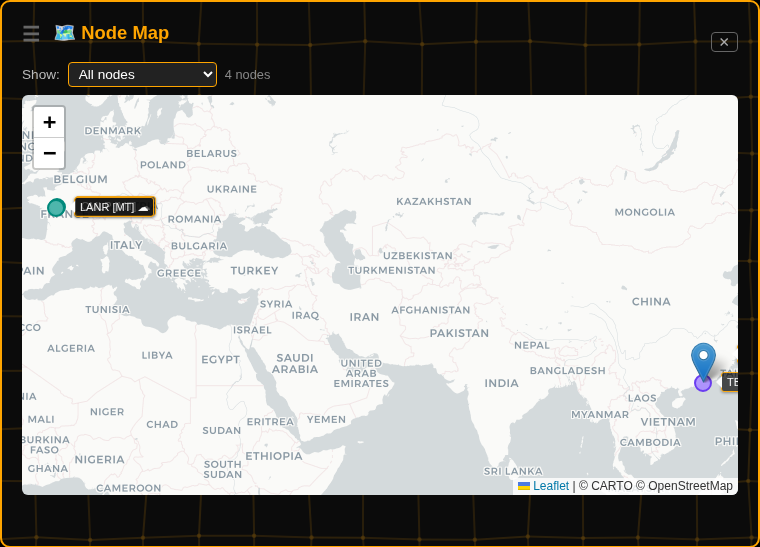Click the INDIA label on the map
This screenshot has width=760, height=547.
pos(502,383)
